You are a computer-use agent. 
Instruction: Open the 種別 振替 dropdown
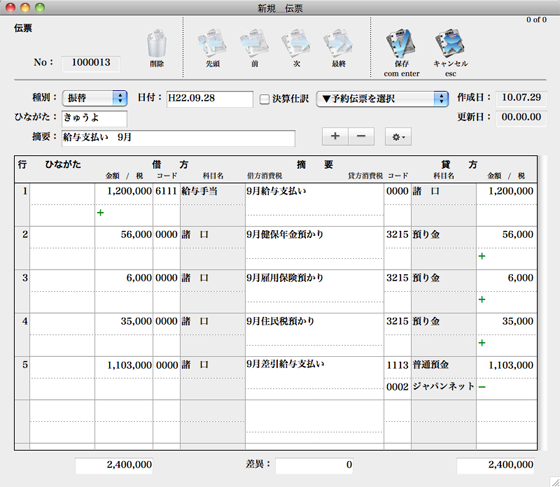(x=95, y=98)
